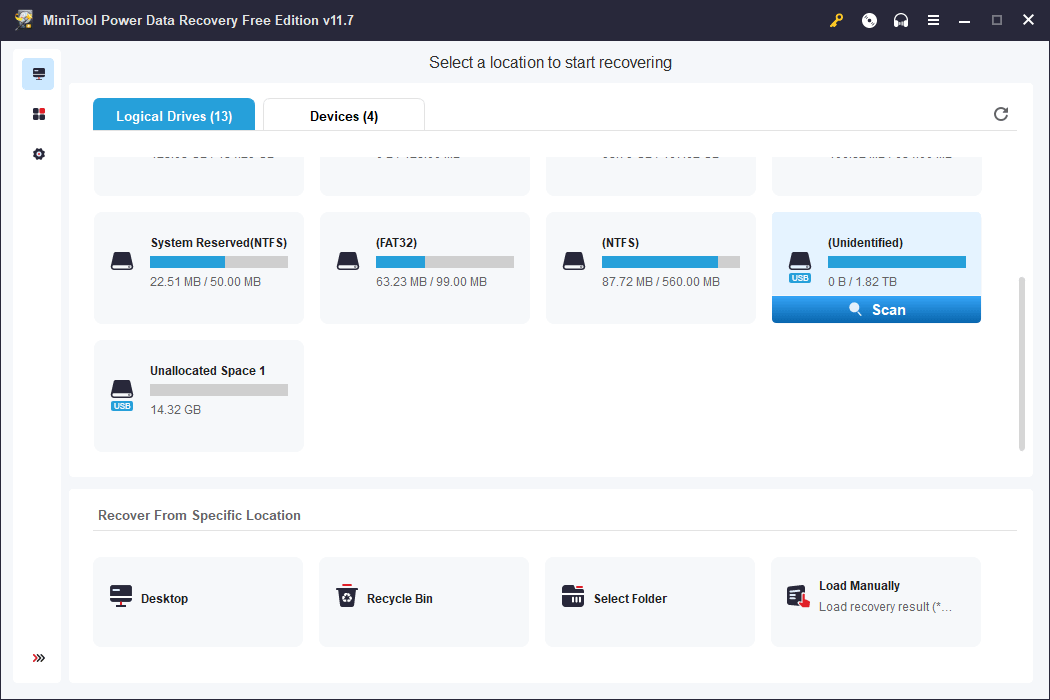
Task: Click the Load Manually icon
Action: (798, 596)
